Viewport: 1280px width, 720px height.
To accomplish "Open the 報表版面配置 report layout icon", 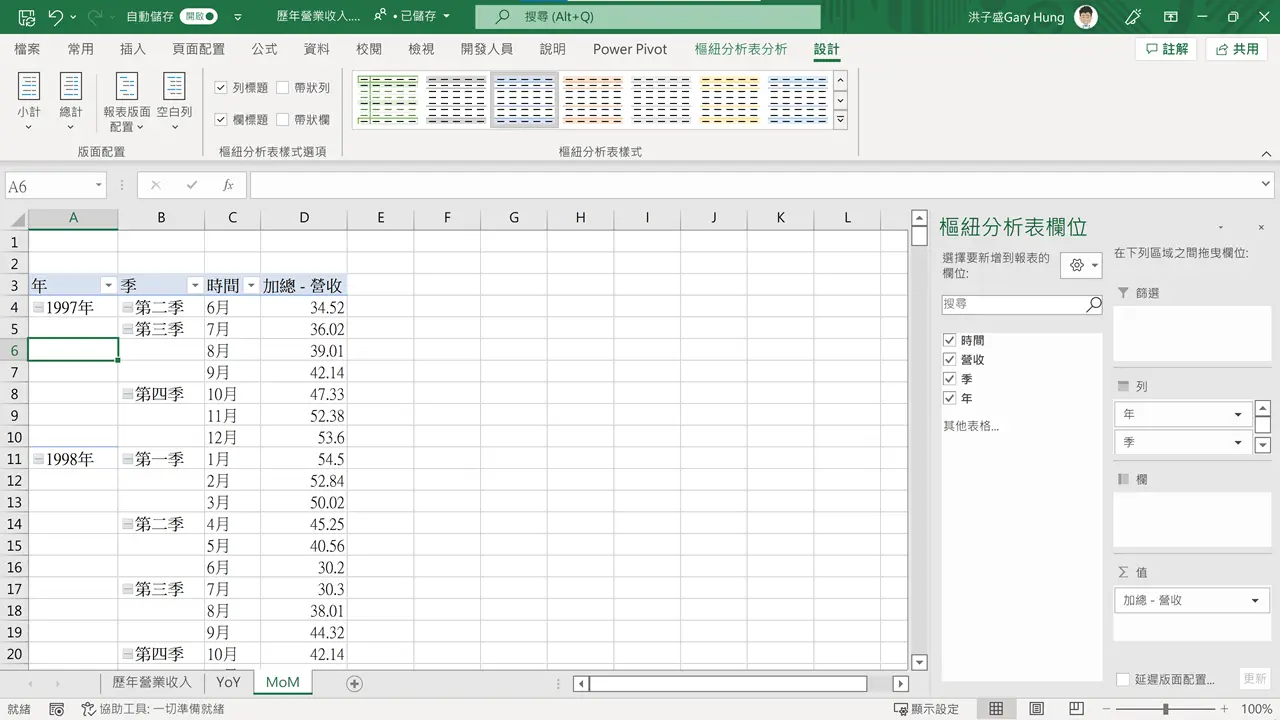I will 127,100.
